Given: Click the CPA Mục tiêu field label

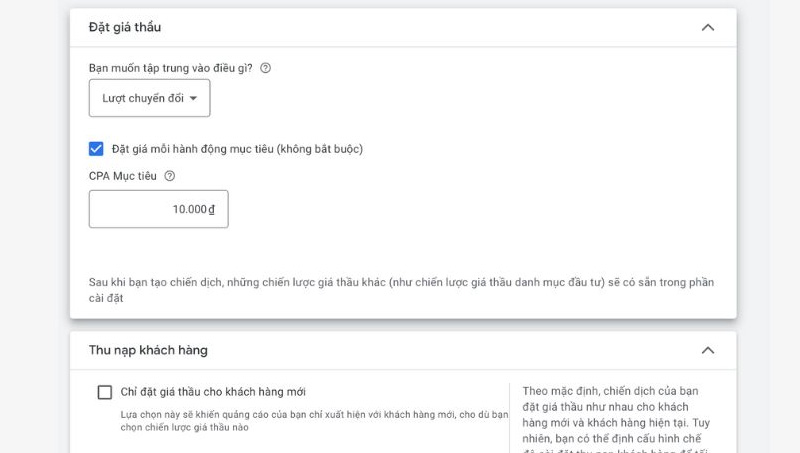Looking at the screenshot, I should 124,176.
